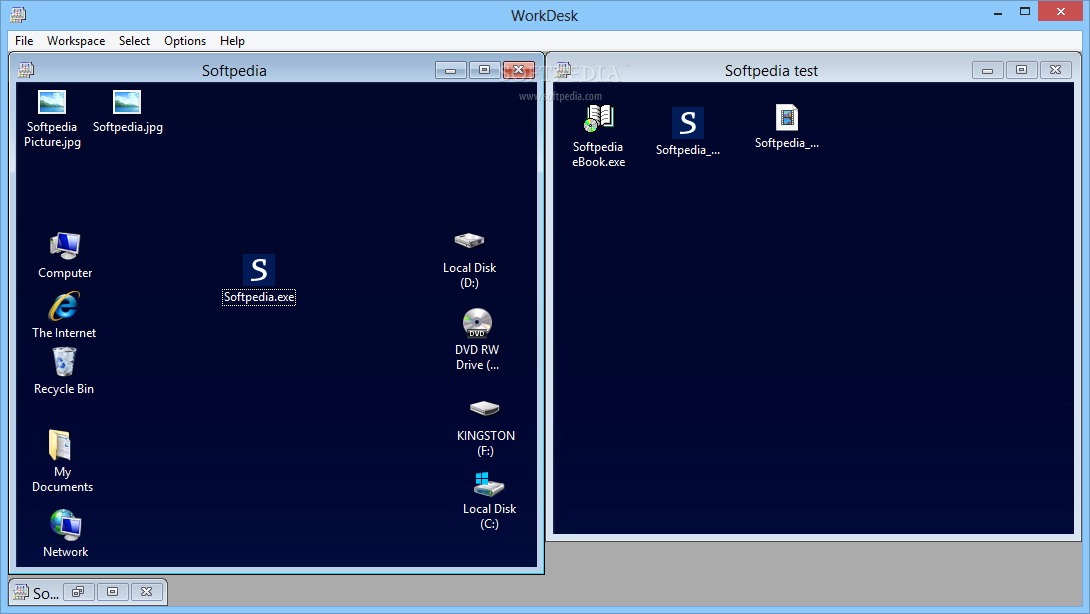Select the Recycle Bin icon

[64, 362]
